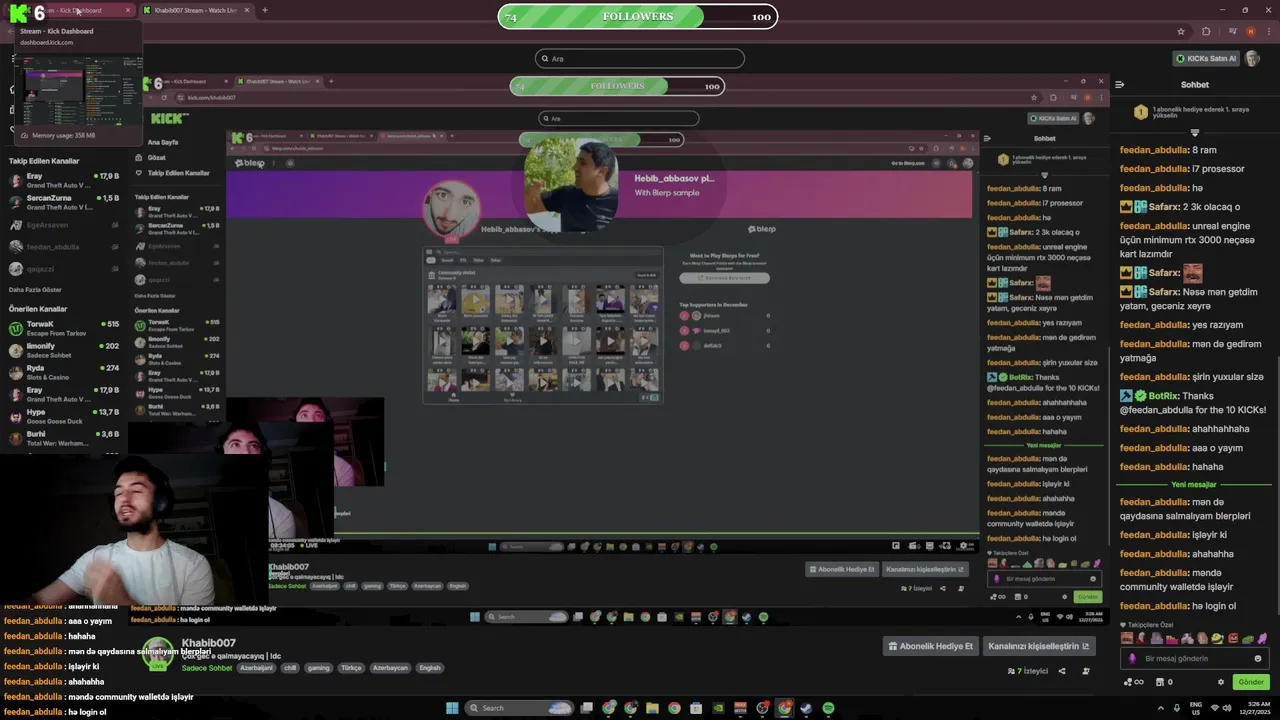Collapse the Sohbet chat panel
Screen dimensions: 1280x720
pyautogui.click(x=1120, y=85)
